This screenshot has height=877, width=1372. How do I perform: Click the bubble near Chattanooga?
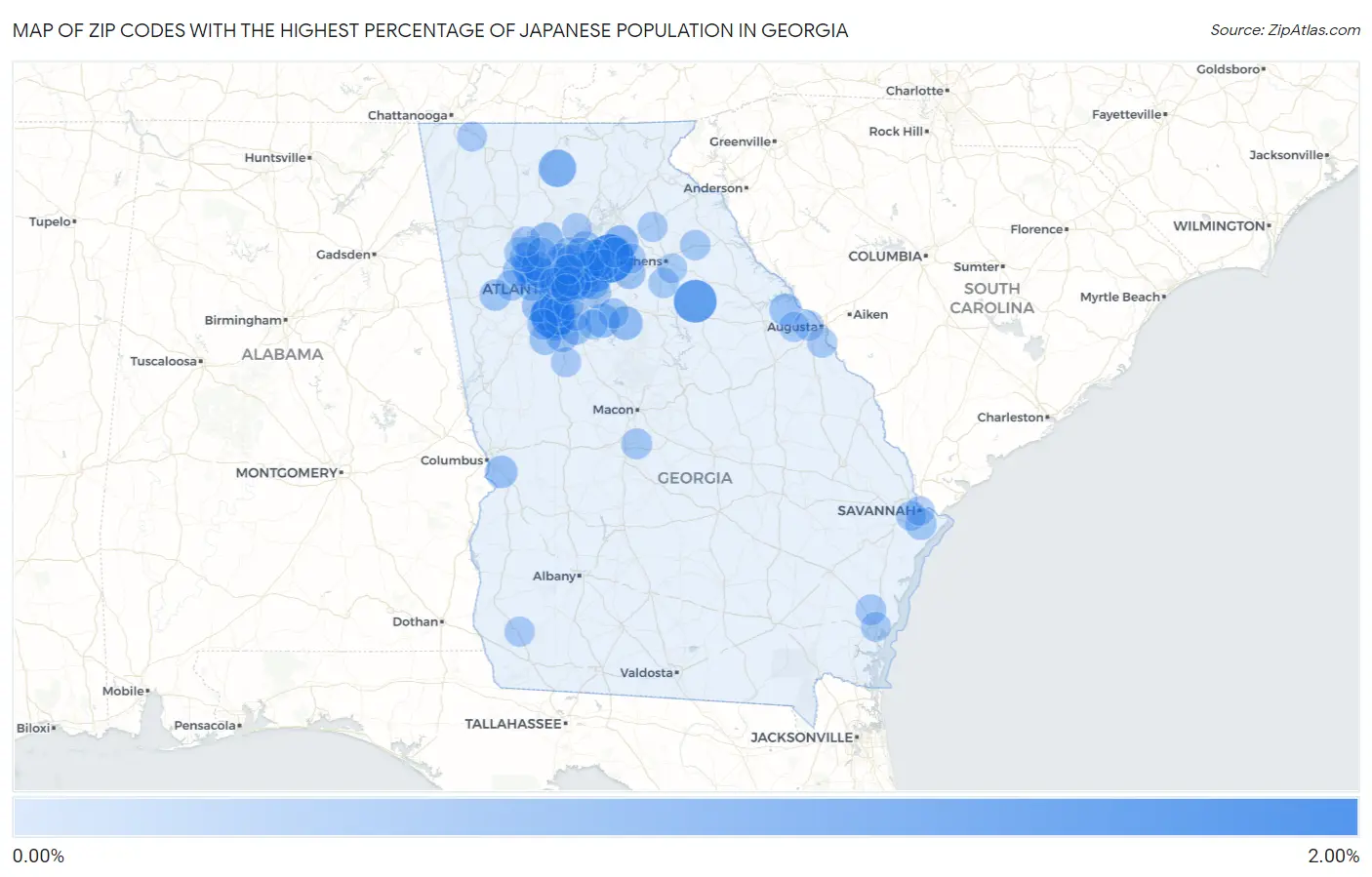pyautogui.click(x=471, y=136)
